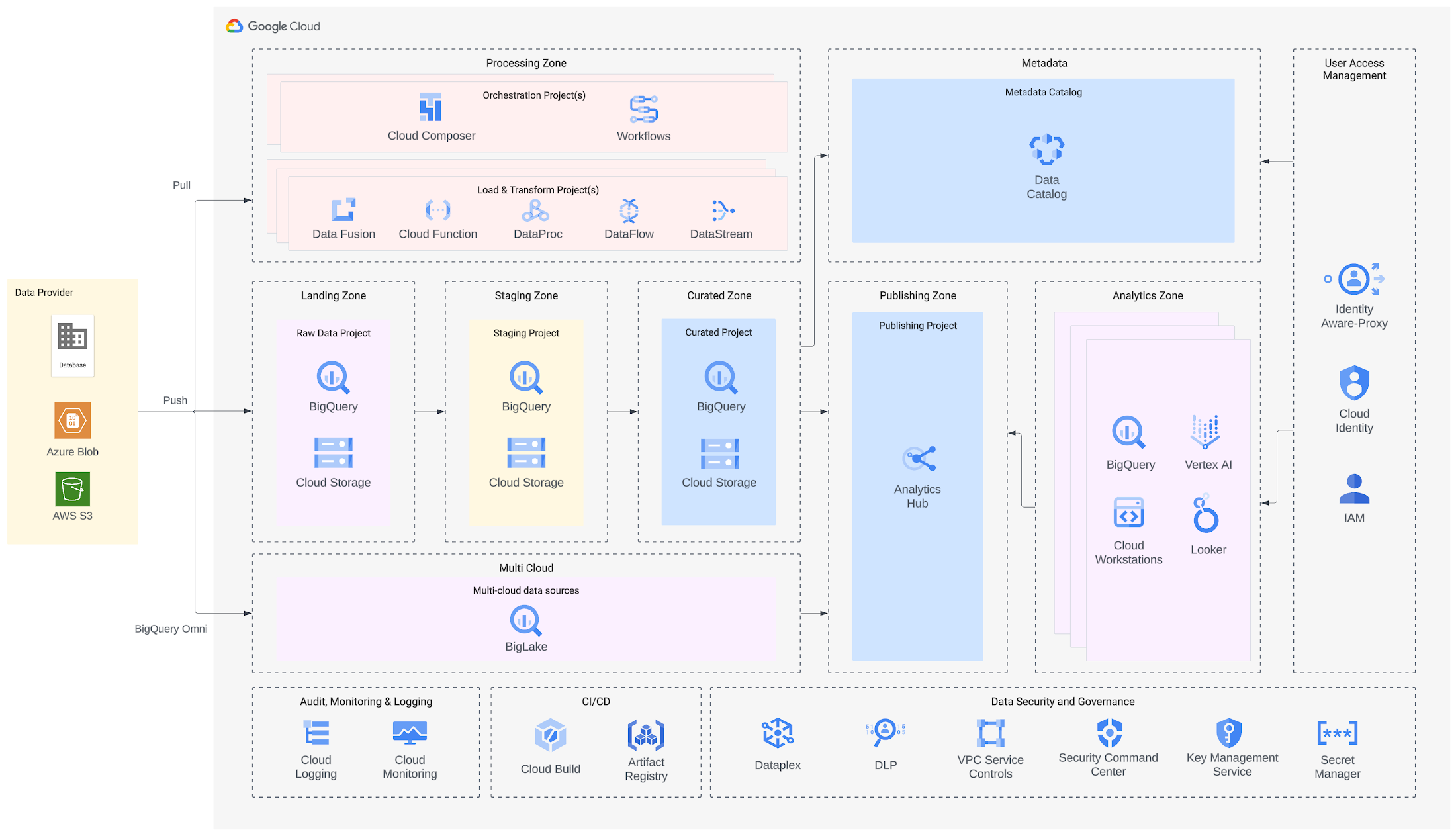
Task: Click the Cloud Monitoring icon
Action: [x=410, y=733]
